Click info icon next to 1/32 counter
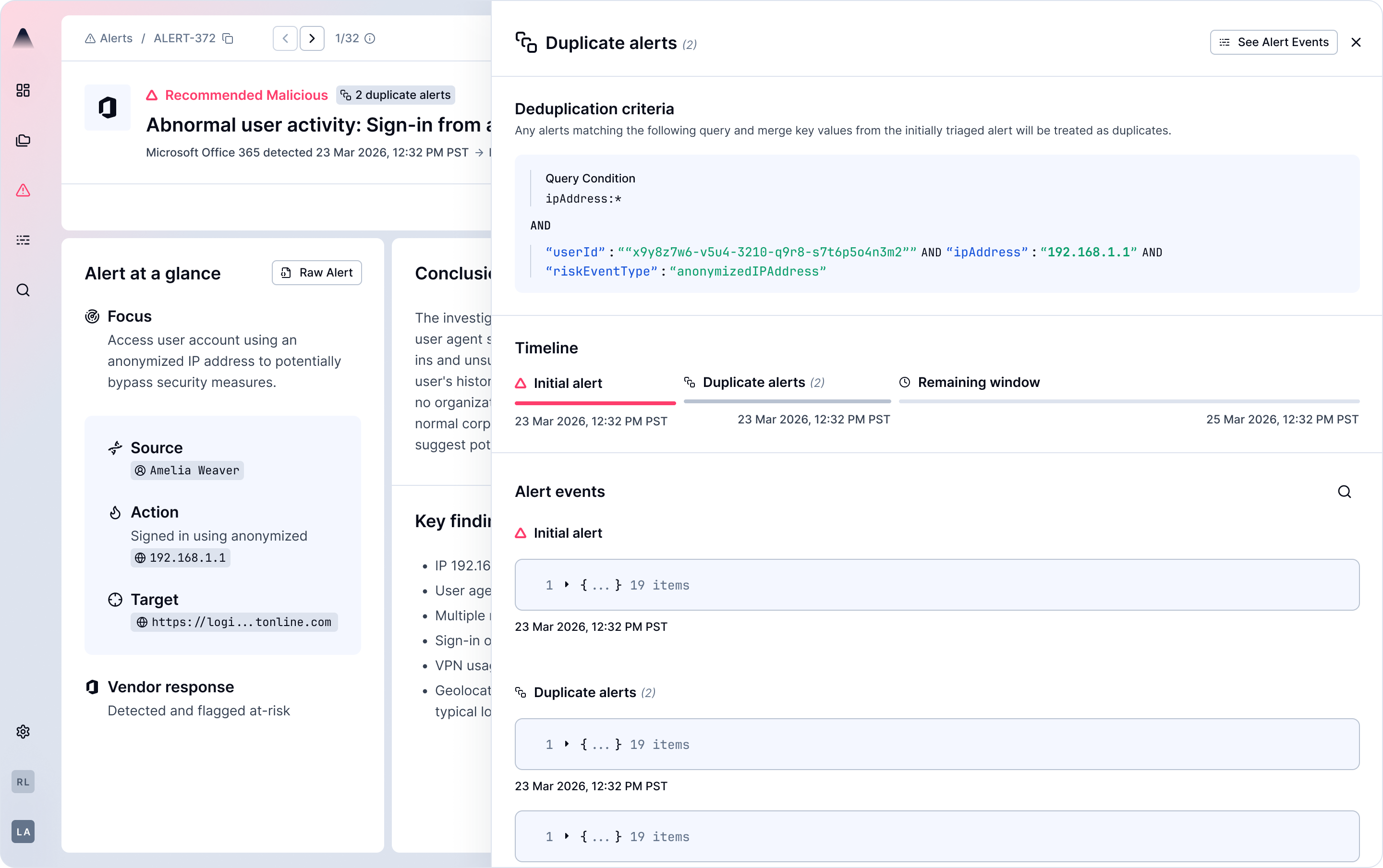The image size is (1383, 868). [x=370, y=38]
